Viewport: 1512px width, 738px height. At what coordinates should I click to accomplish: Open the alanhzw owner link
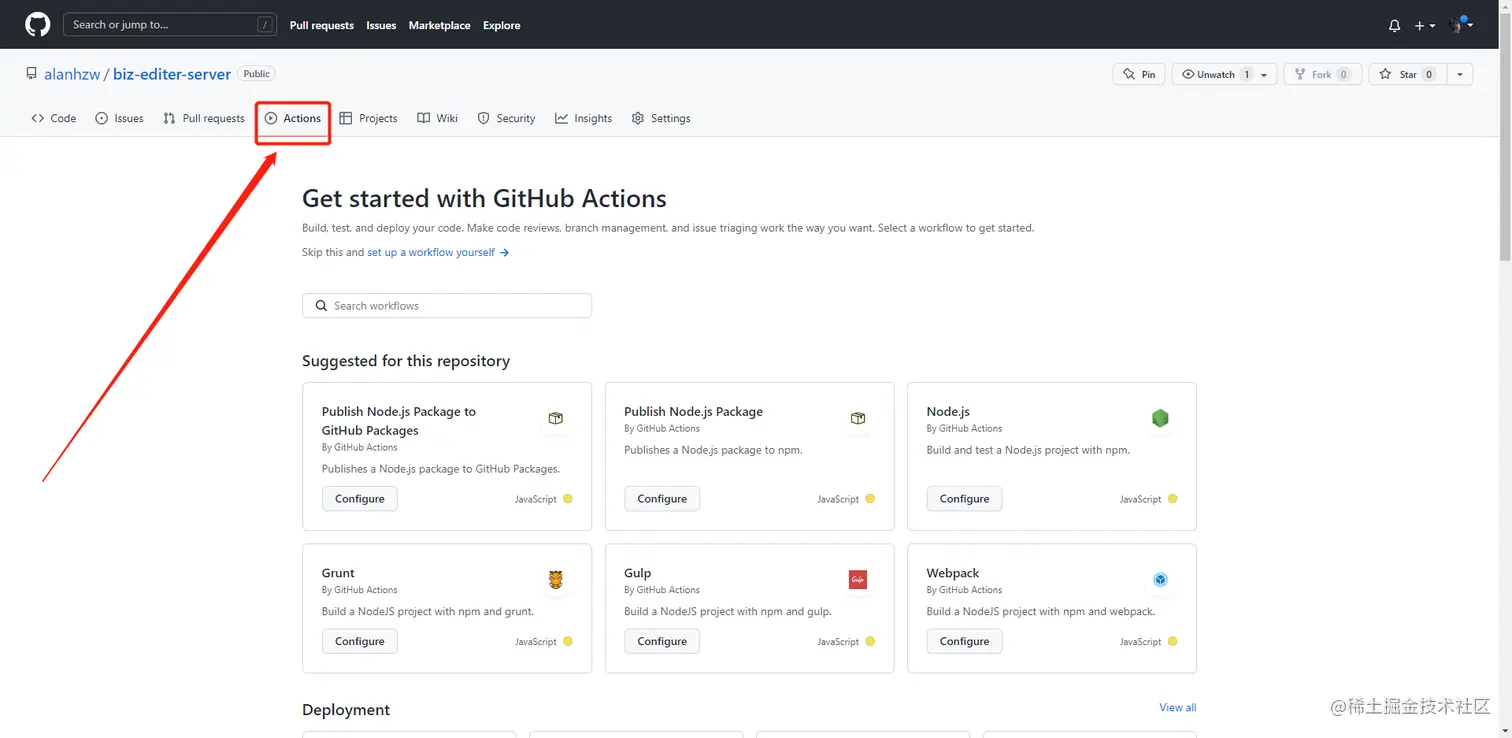(72, 74)
